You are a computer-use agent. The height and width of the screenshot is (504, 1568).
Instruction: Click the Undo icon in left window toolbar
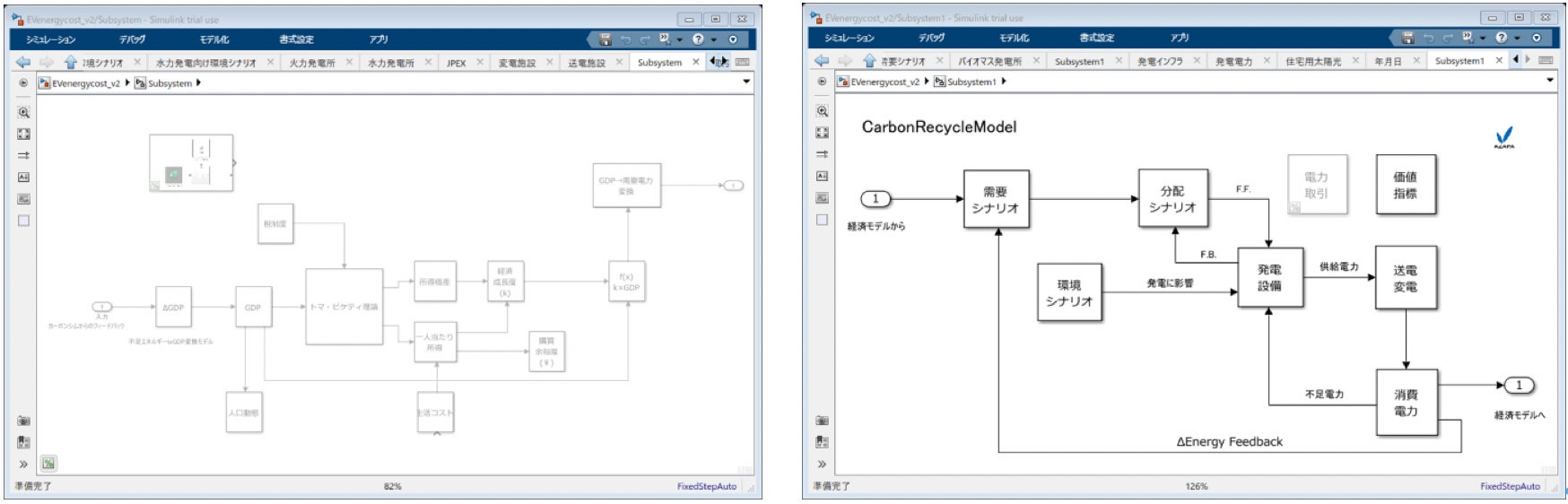625,39
